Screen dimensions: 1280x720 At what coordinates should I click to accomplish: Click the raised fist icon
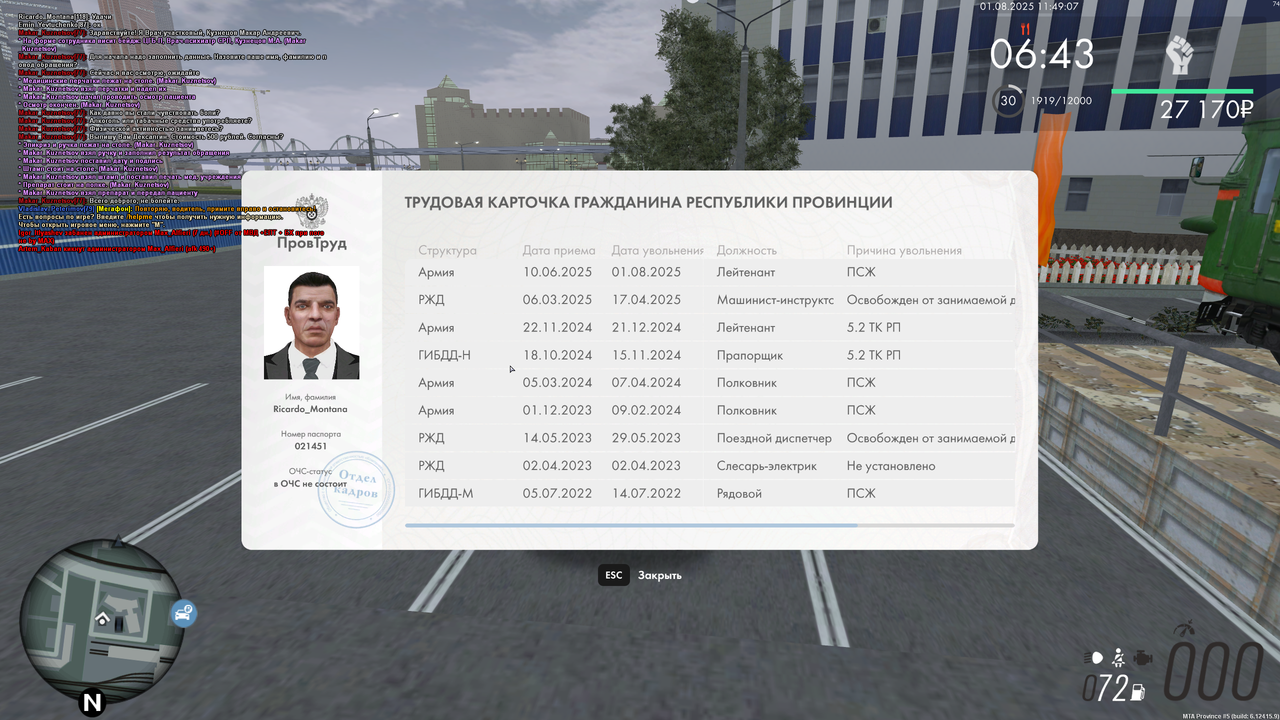click(1181, 55)
